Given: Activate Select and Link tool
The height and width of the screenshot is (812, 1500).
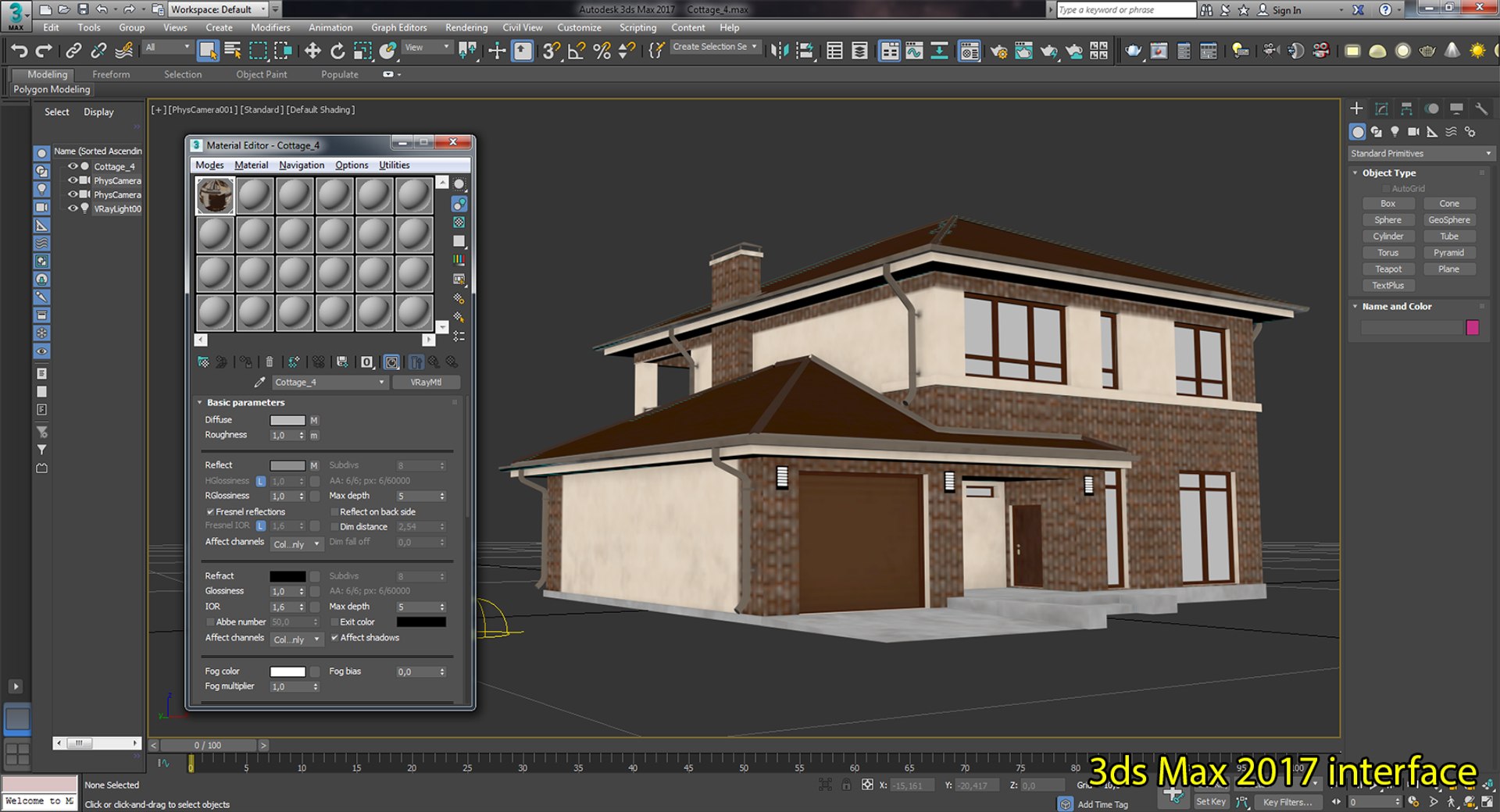Looking at the screenshot, I should click(73, 52).
